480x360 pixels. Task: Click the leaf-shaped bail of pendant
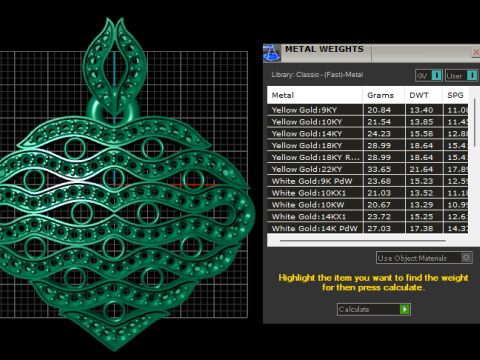[115, 67]
